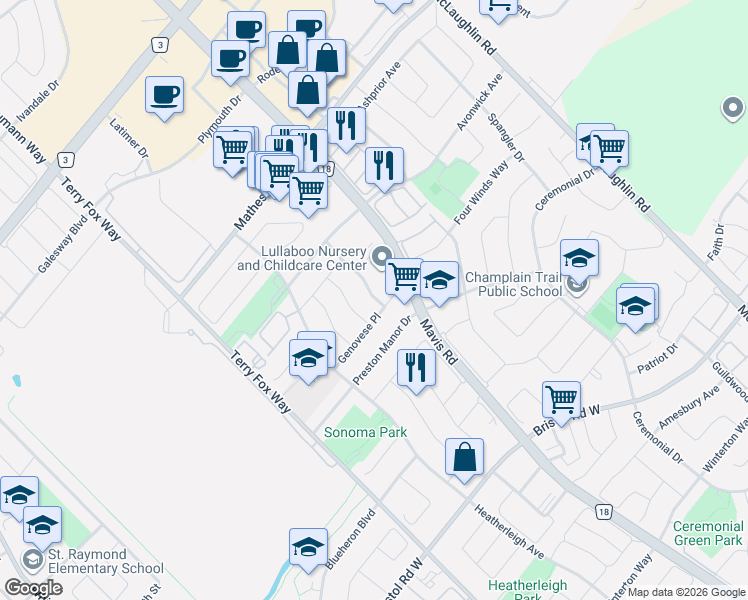
Task: Click the Blueheron Blvd street label
Action: tap(351, 539)
